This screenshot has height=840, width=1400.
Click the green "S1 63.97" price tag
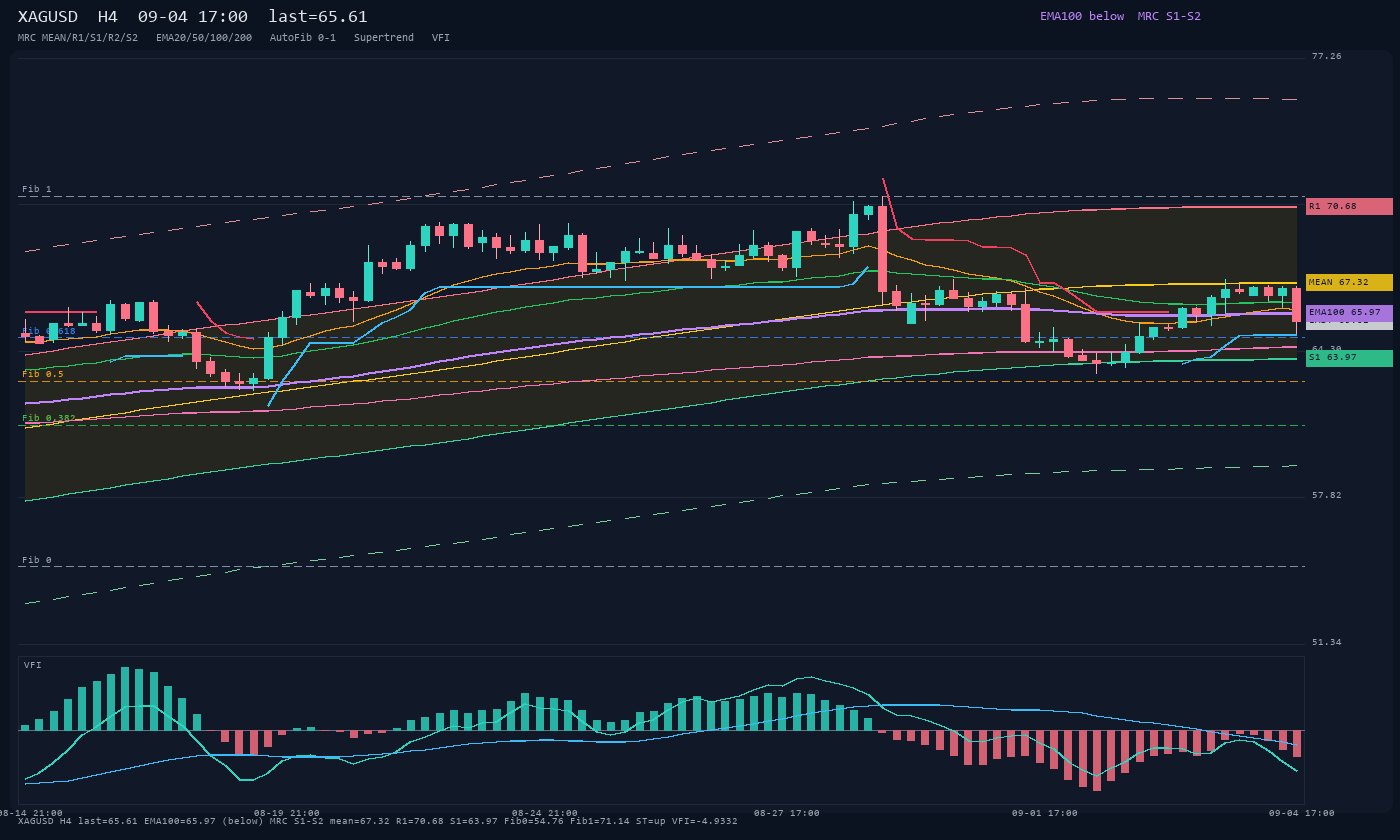pyautogui.click(x=1349, y=358)
